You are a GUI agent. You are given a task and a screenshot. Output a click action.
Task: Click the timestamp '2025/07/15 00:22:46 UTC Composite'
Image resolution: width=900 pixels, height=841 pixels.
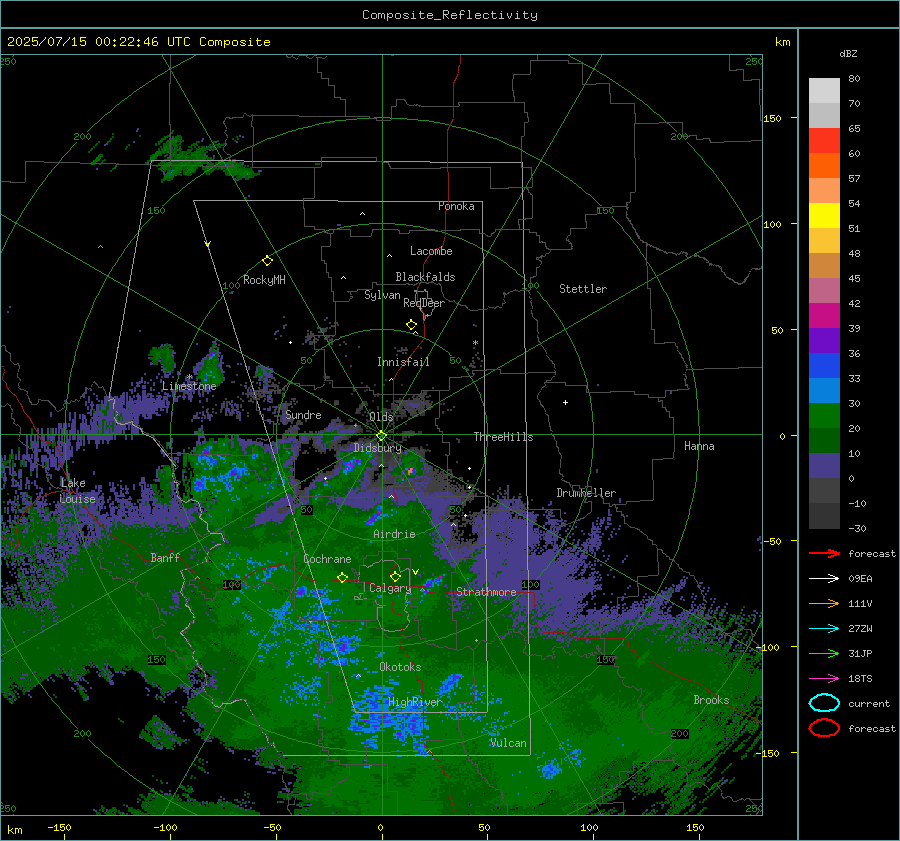pyautogui.click(x=138, y=42)
